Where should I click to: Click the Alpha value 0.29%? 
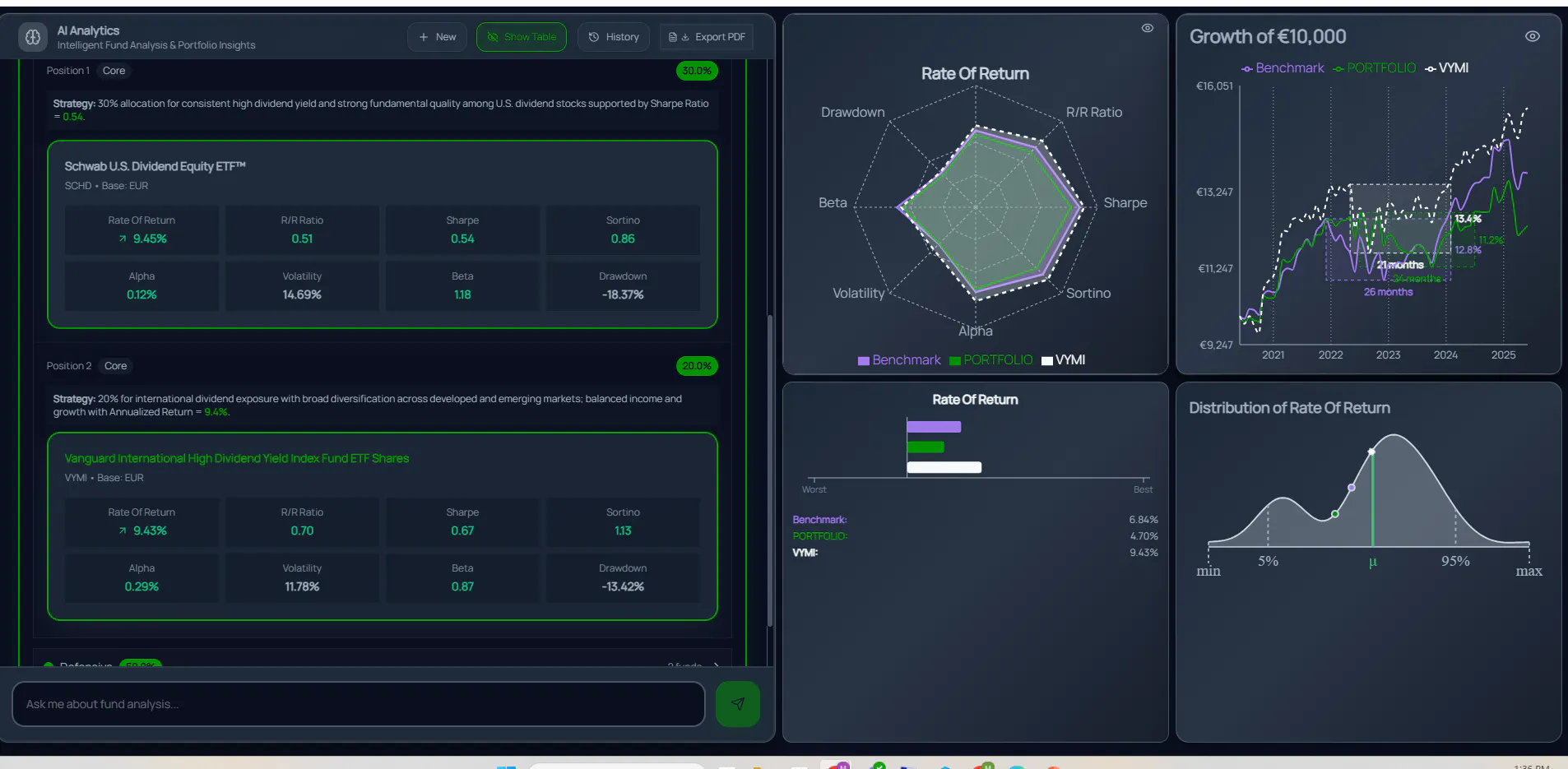141,586
